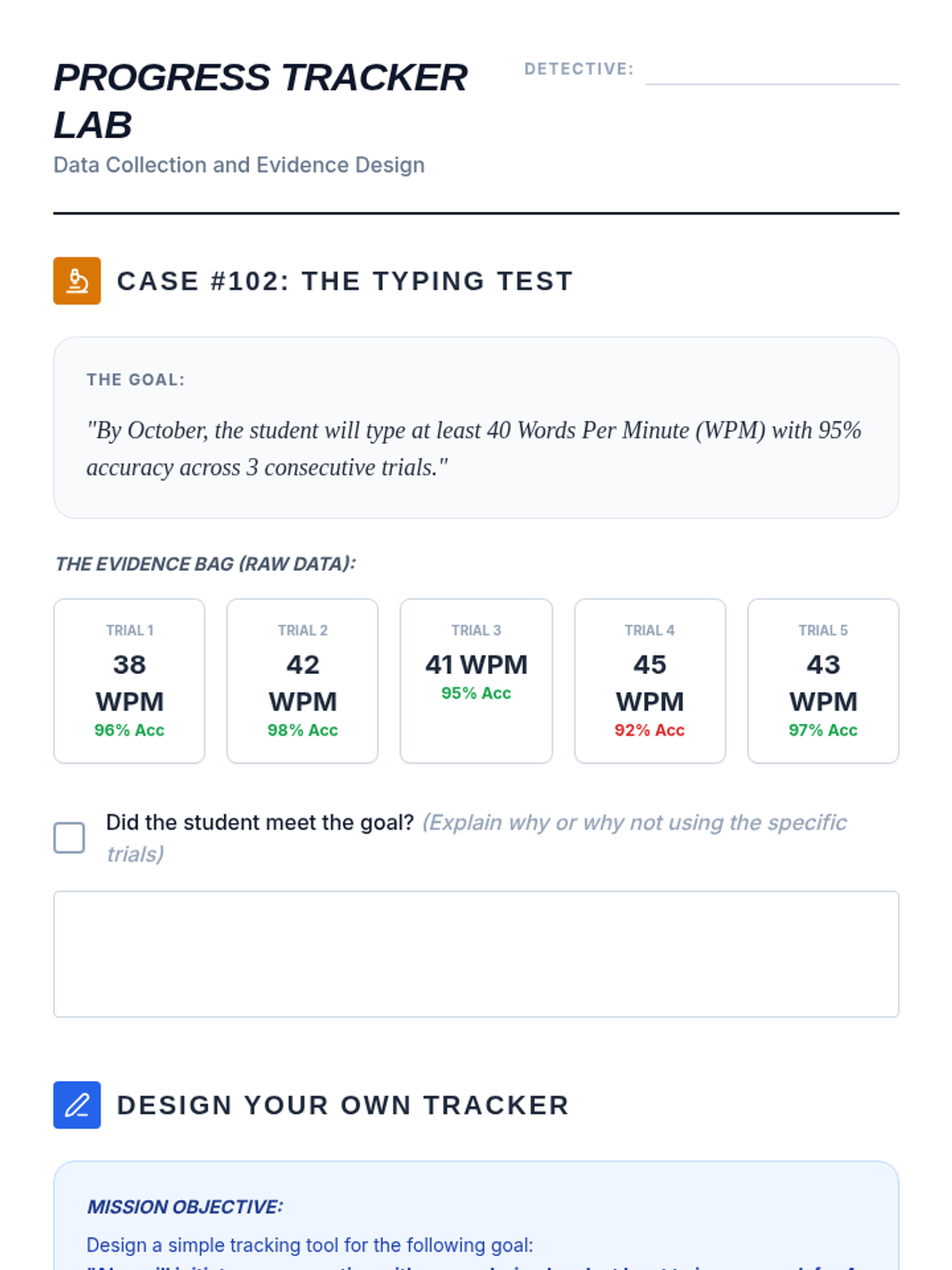
Task: Select the Trial 1 card with 38 WPM
Action: (x=129, y=681)
